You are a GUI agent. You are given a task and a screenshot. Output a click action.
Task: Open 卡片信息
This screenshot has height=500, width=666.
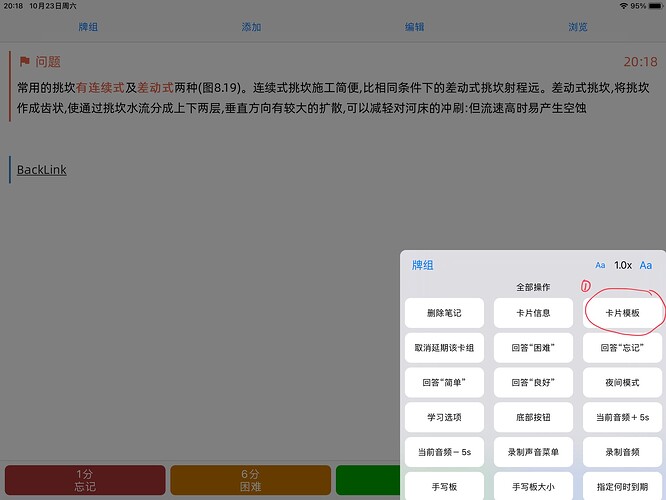[x=533, y=313]
